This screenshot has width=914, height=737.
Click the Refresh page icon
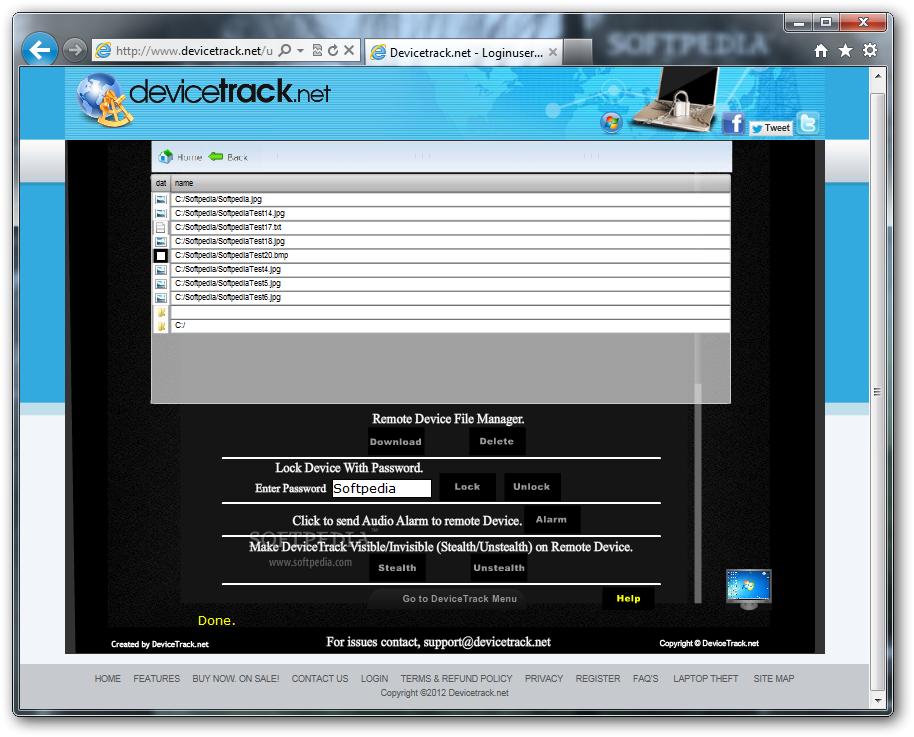[333, 50]
